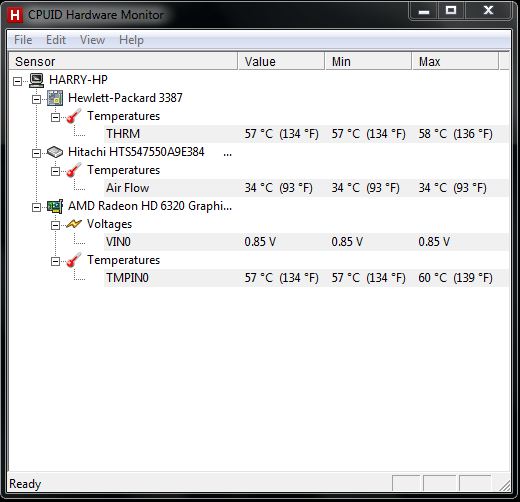Select the Voltages label
Image resolution: width=520 pixels, height=502 pixels.
pyautogui.click(x=109, y=224)
